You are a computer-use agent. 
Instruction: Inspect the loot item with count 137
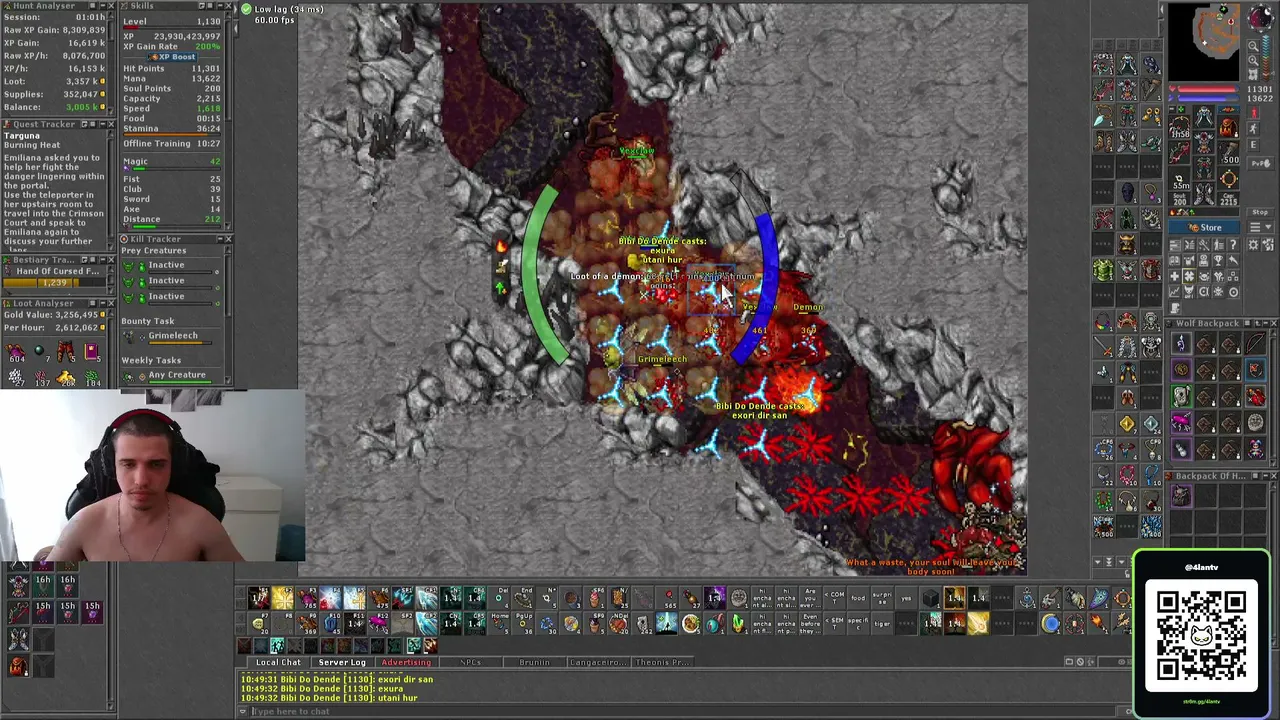(41, 377)
